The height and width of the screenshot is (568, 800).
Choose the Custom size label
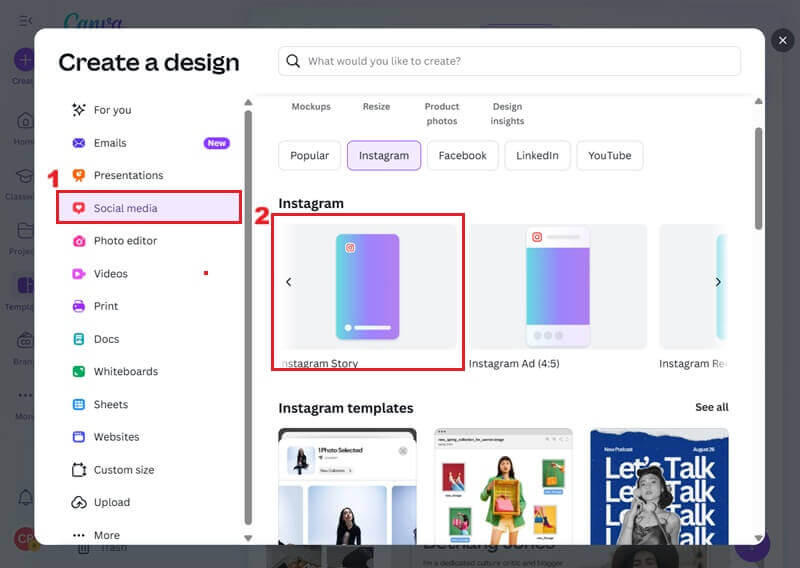coord(124,470)
